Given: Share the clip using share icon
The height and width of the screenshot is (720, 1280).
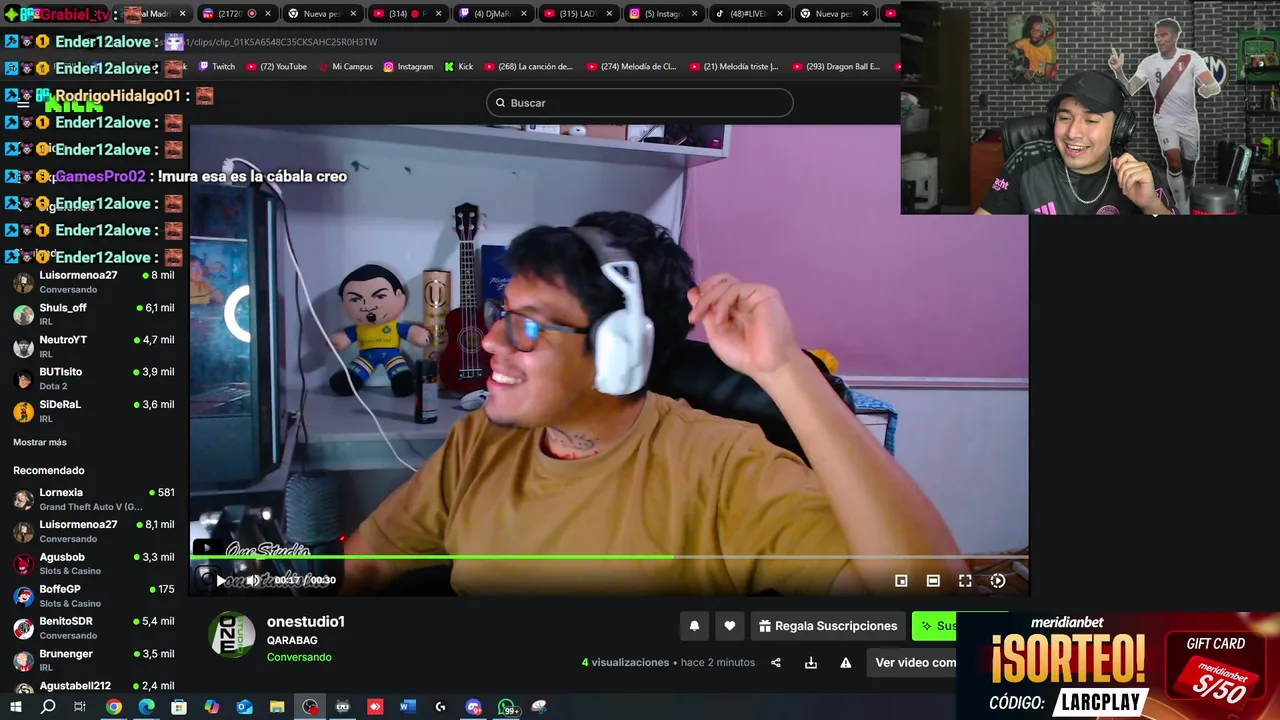Looking at the screenshot, I should pos(776,662).
